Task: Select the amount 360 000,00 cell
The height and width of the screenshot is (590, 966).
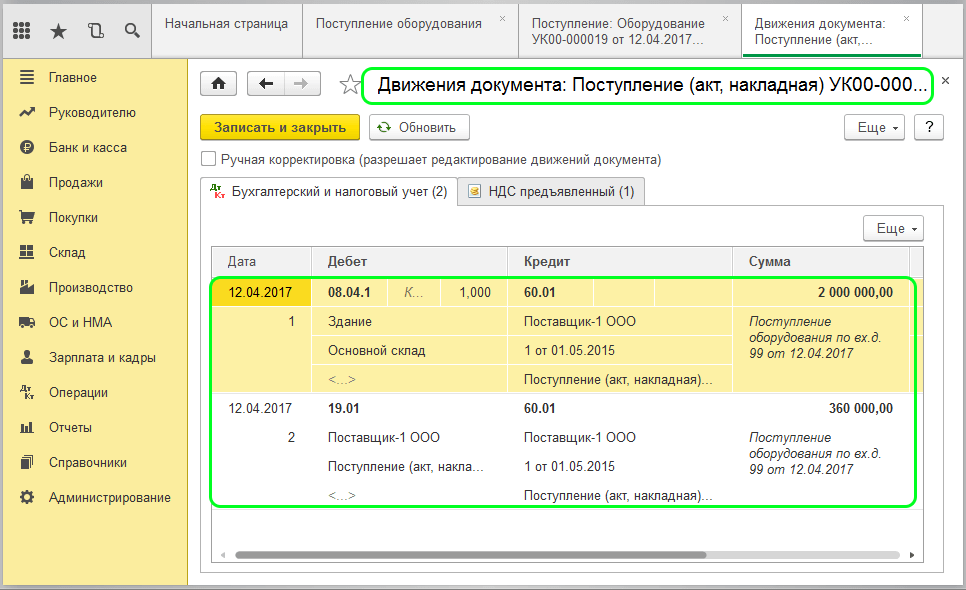Action: [x=821, y=408]
